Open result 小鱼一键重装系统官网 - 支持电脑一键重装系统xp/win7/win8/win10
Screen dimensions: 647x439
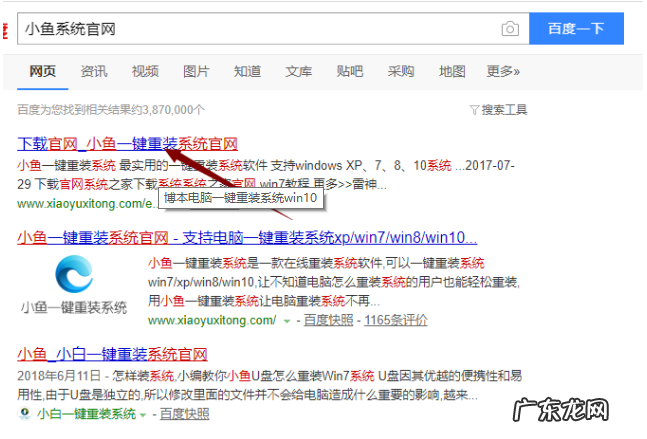click(247, 238)
